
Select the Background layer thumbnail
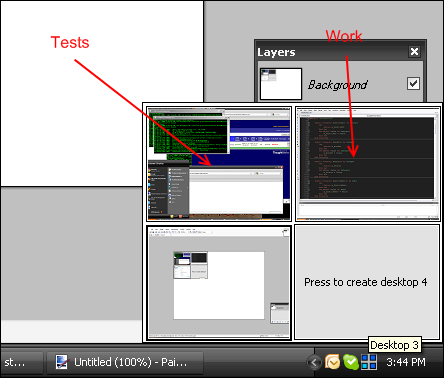click(281, 84)
